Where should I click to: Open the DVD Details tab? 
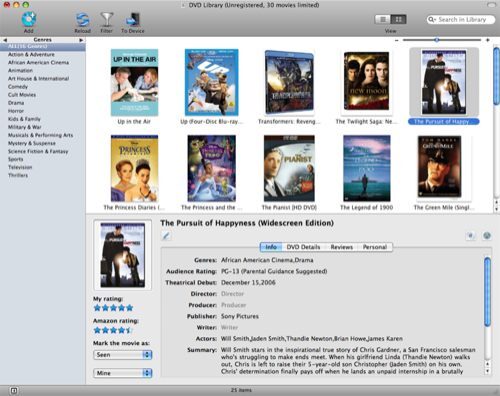[x=303, y=247]
